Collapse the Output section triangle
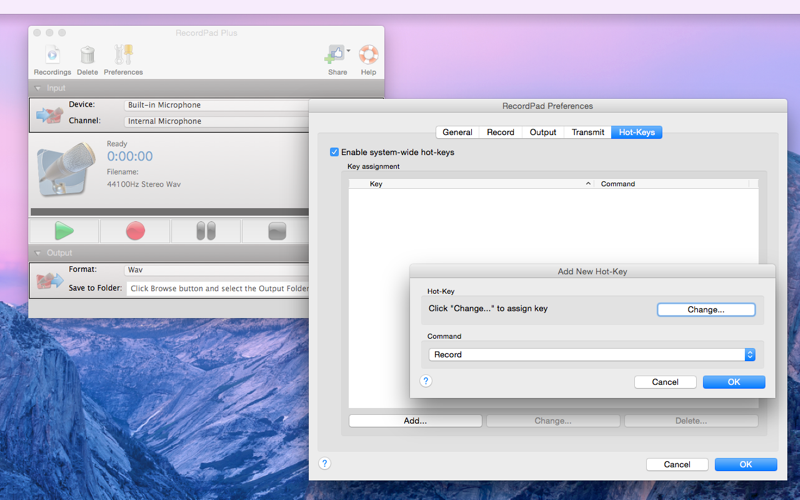This screenshot has width=800, height=500. (x=38, y=253)
